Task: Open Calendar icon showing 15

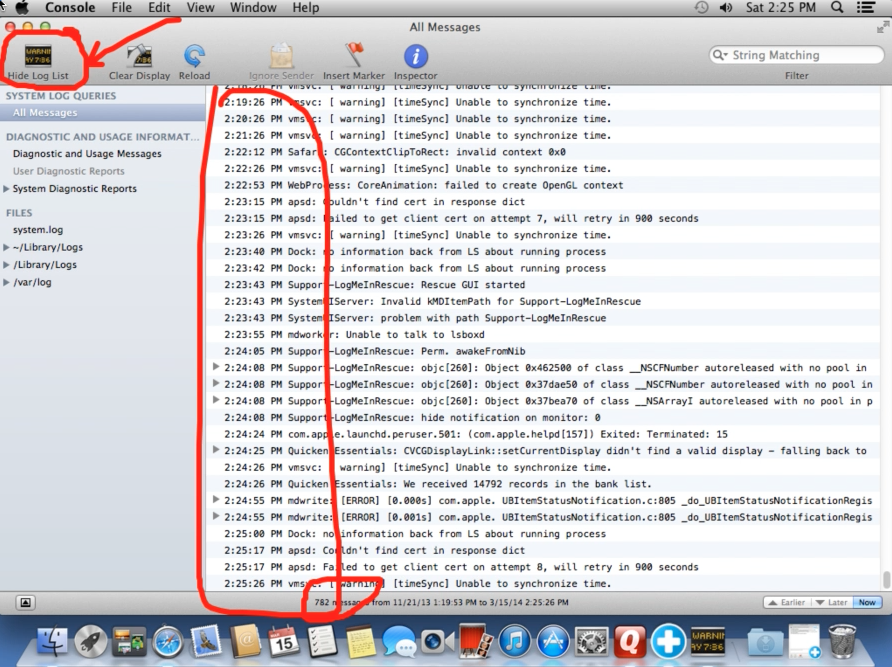Action: pyautogui.click(x=283, y=641)
